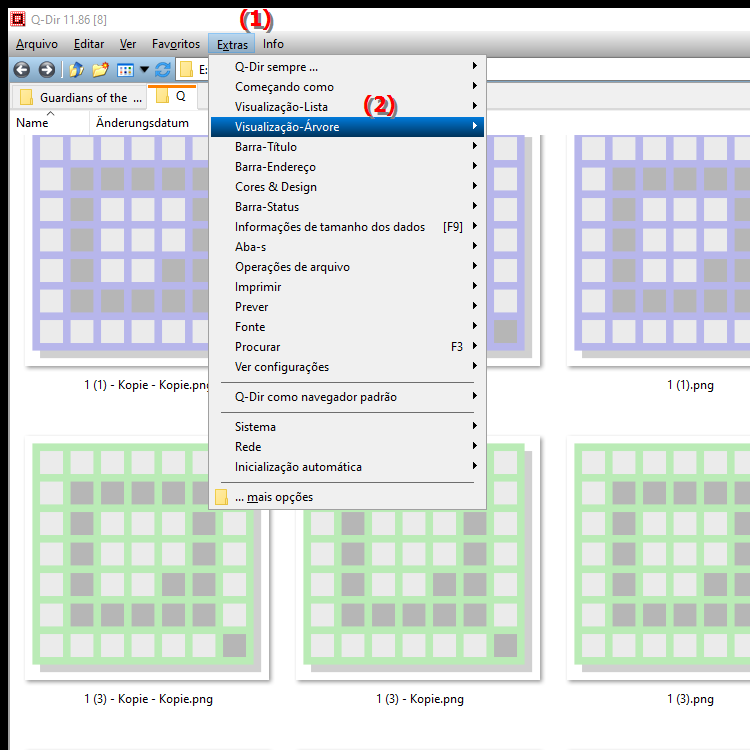Open the Aba-s menu entry
Image resolution: width=750 pixels, height=750 pixels.
pos(347,247)
